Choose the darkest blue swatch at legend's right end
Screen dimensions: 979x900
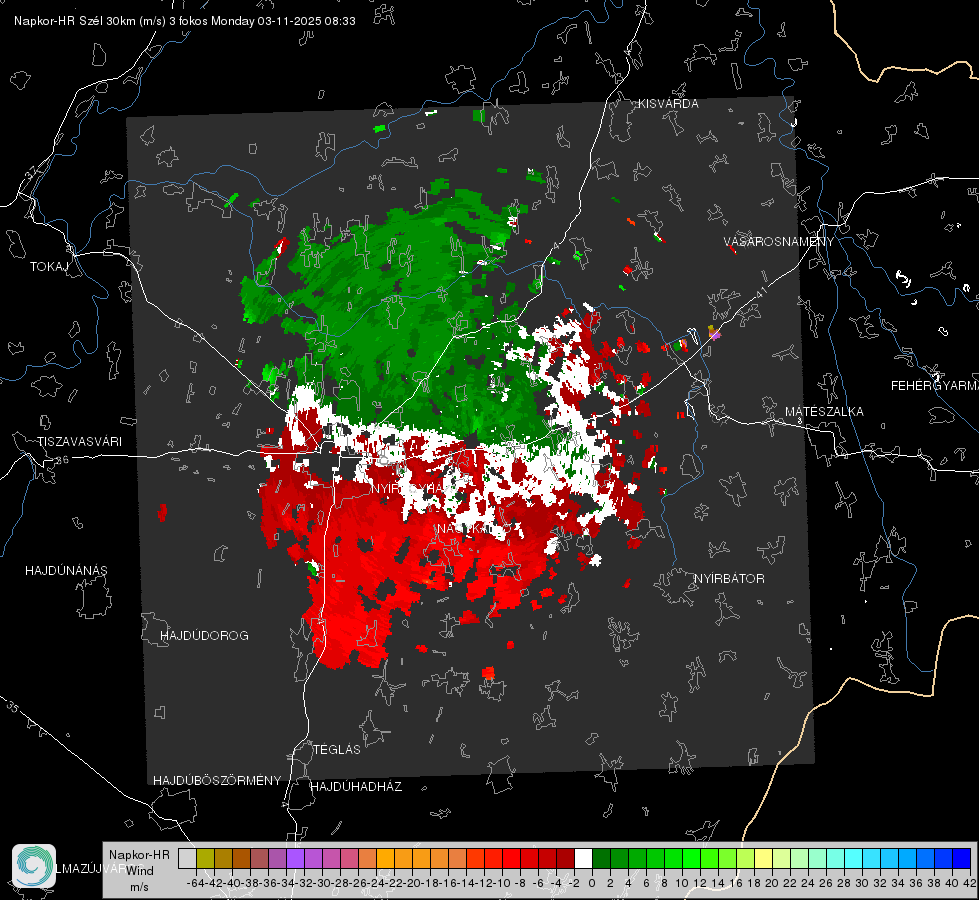(962, 858)
